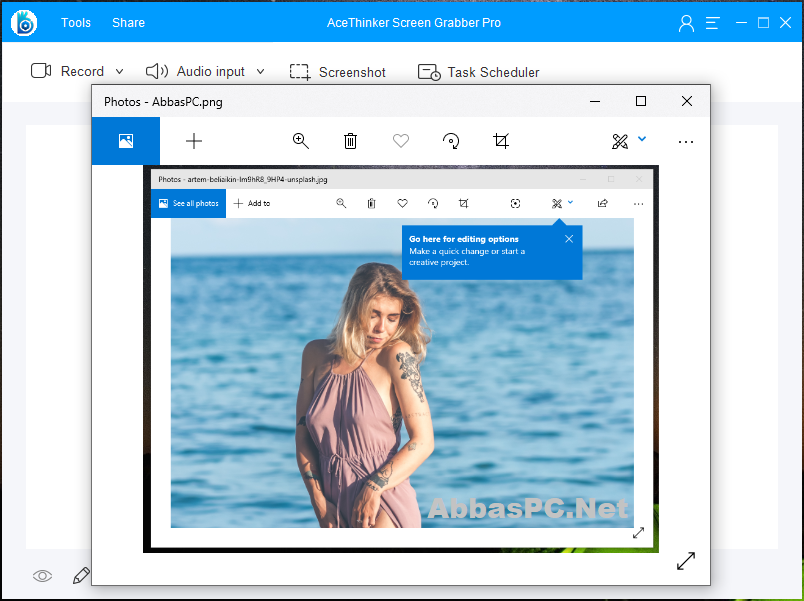The image size is (804, 601).
Task: Open Edit & Create in Photos toolbar
Action: (x=620, y=141)
